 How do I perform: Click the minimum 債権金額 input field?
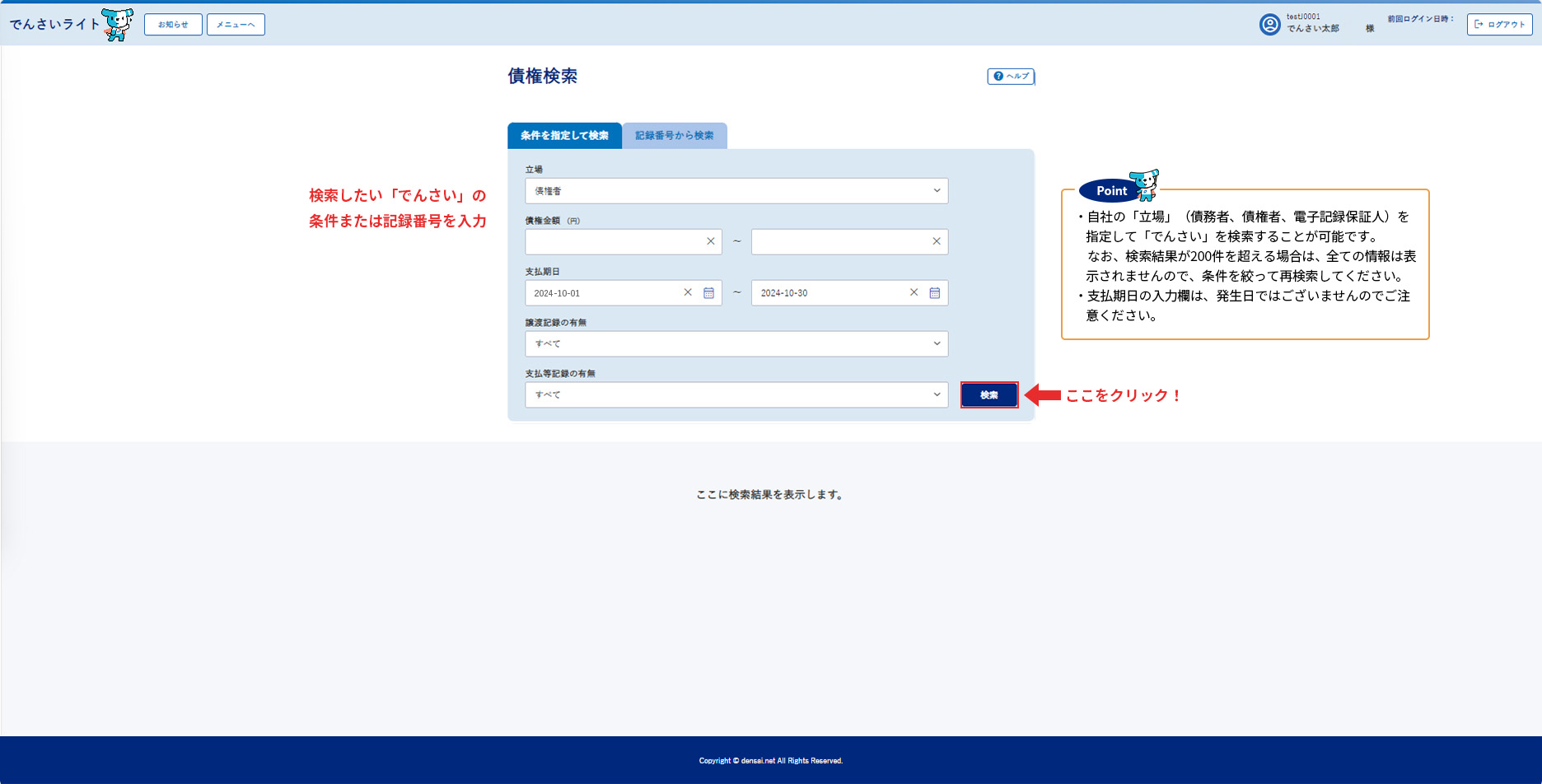point(618,241)
